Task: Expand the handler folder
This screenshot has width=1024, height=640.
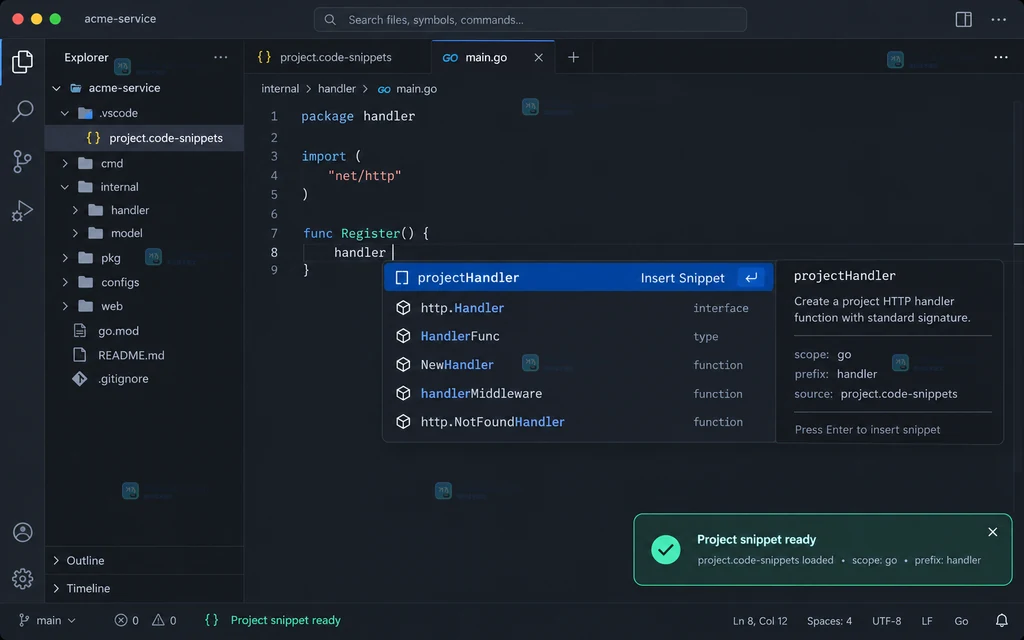Action: pos(75,210)
